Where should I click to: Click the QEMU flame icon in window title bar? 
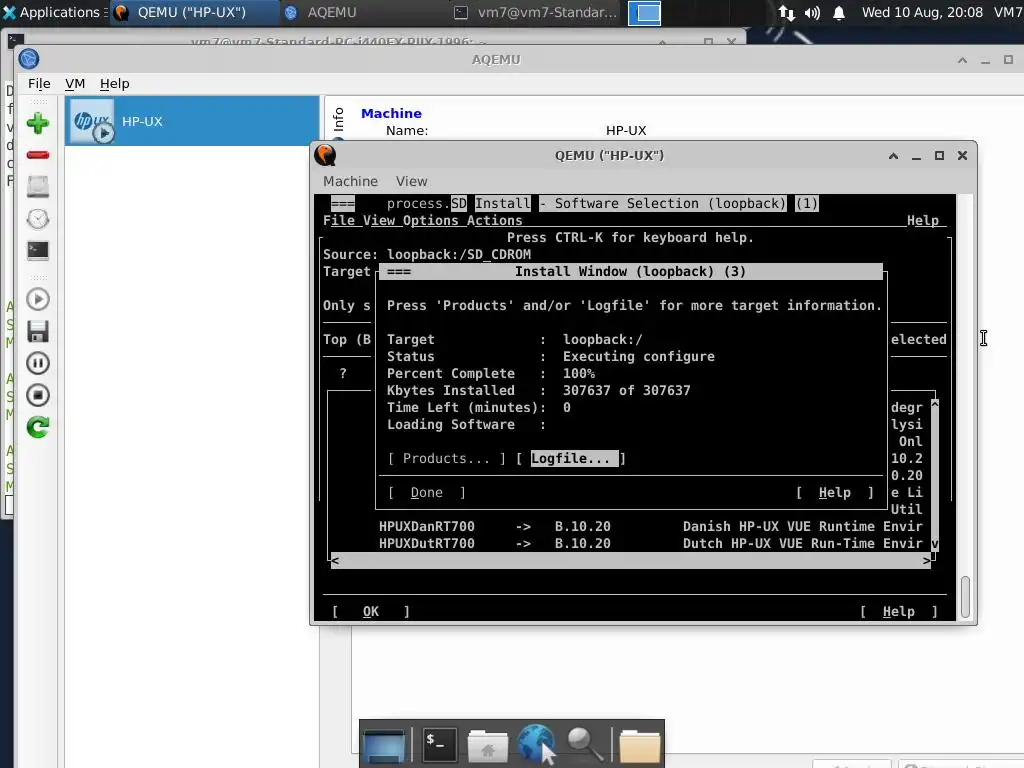(x=325, y=155)
